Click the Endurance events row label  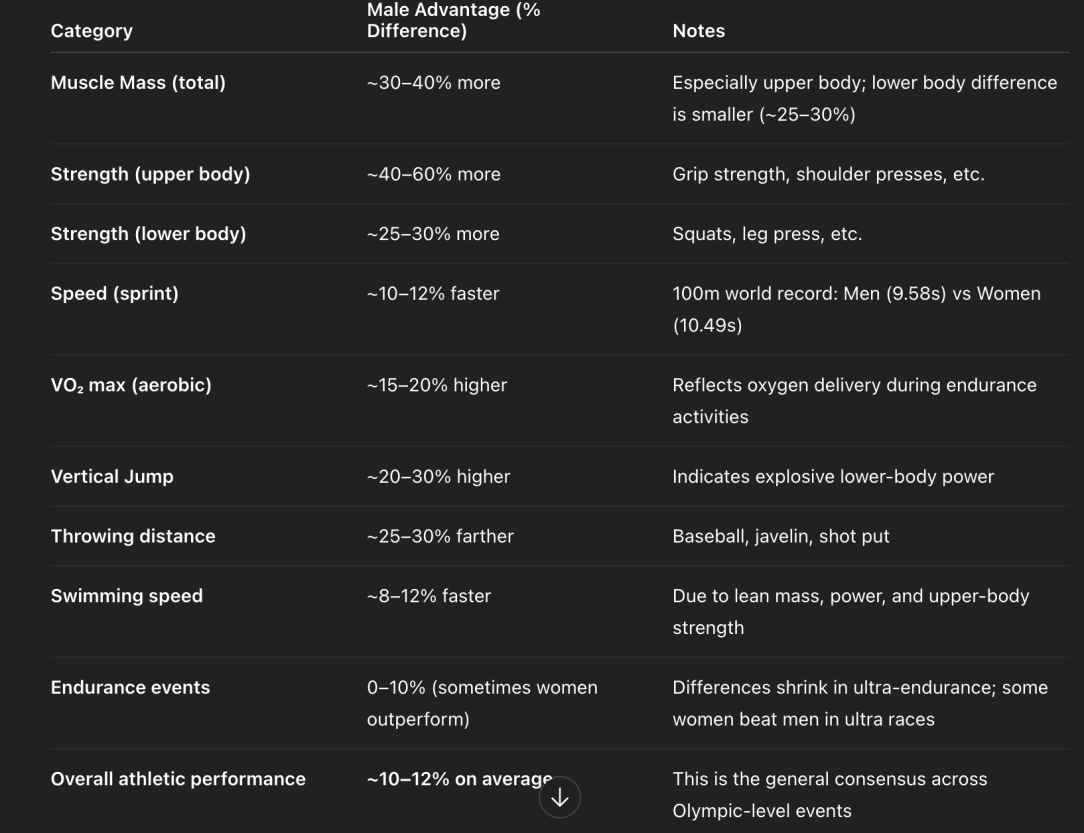pos(130,687)
